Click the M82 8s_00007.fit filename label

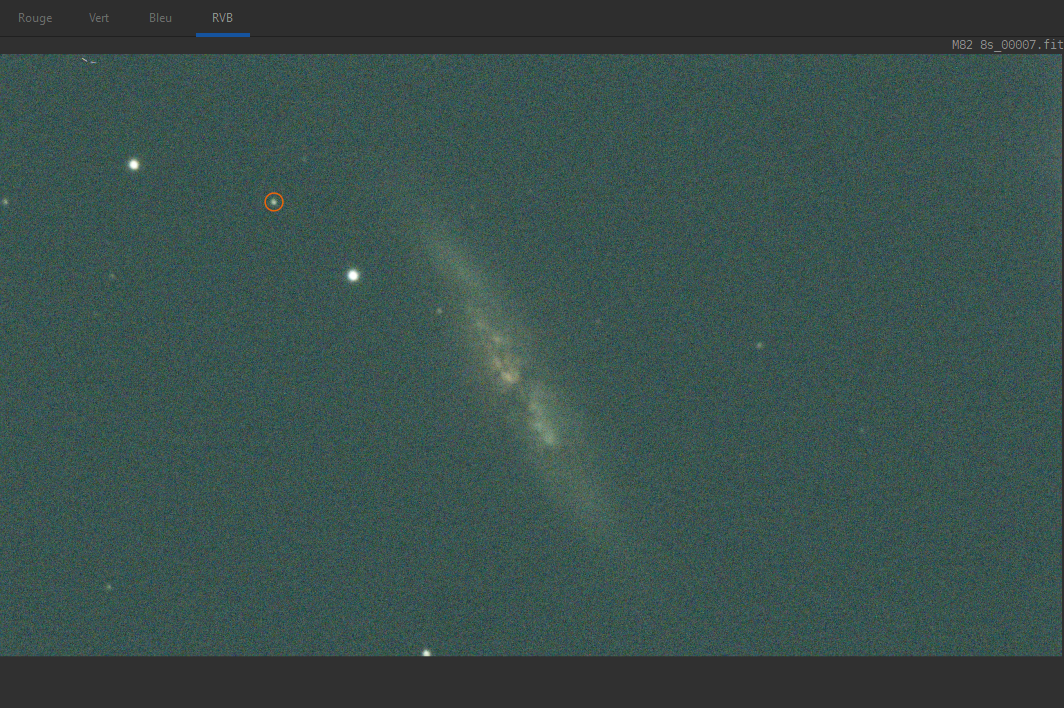pyautogui.click(x=1007, y=45)
